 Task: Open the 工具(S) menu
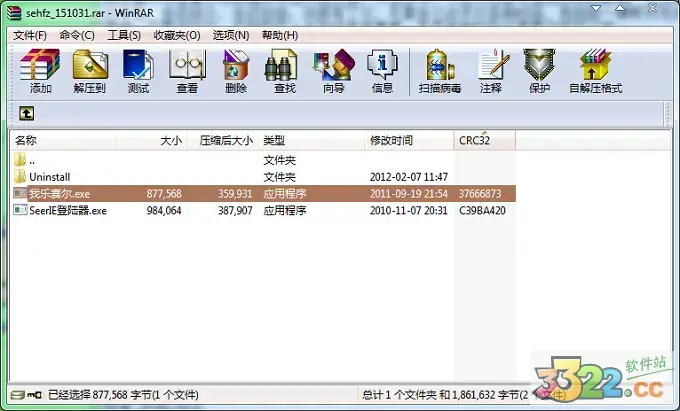click(x=124, y=35)
